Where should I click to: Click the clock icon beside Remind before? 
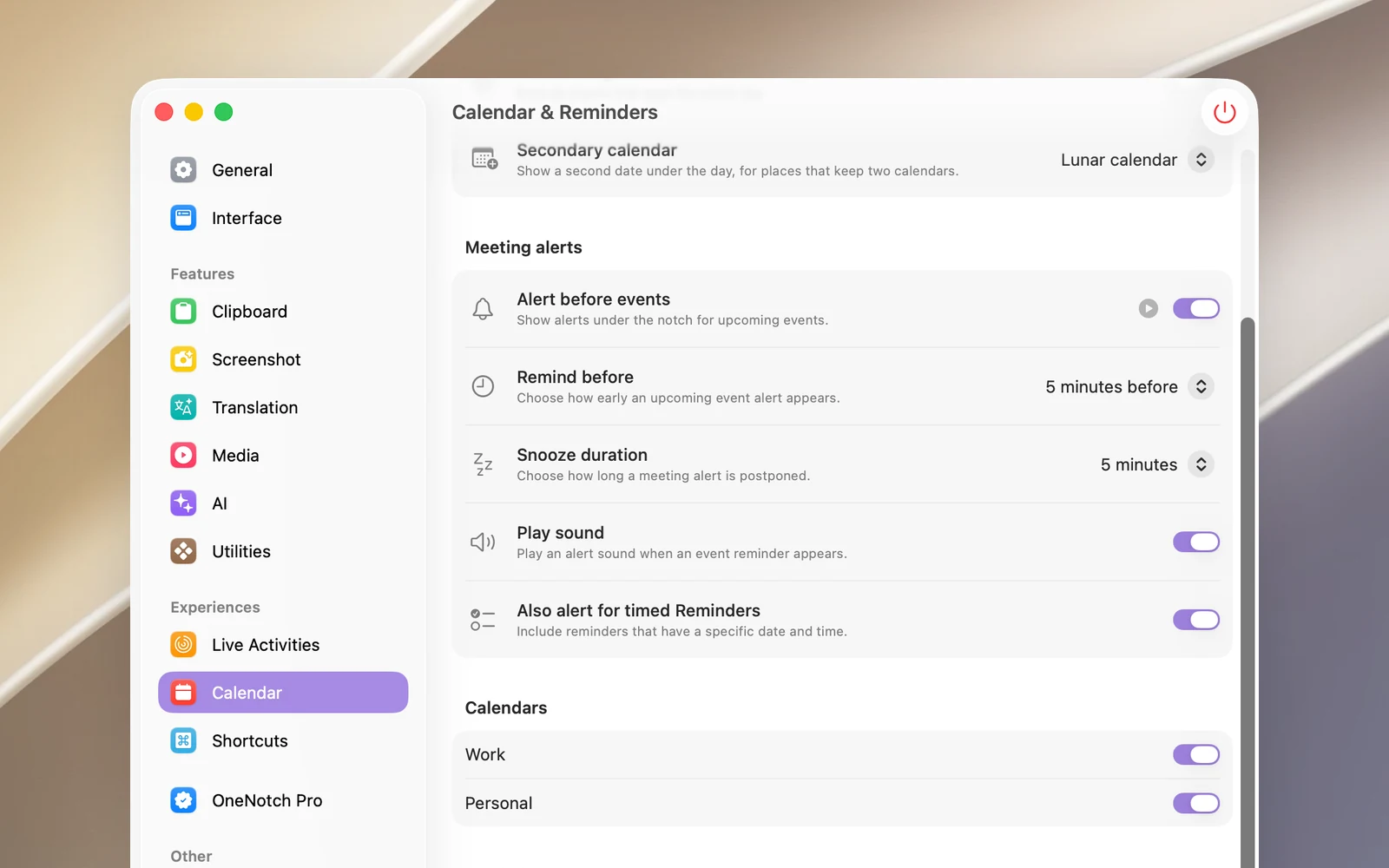point(483,386)
